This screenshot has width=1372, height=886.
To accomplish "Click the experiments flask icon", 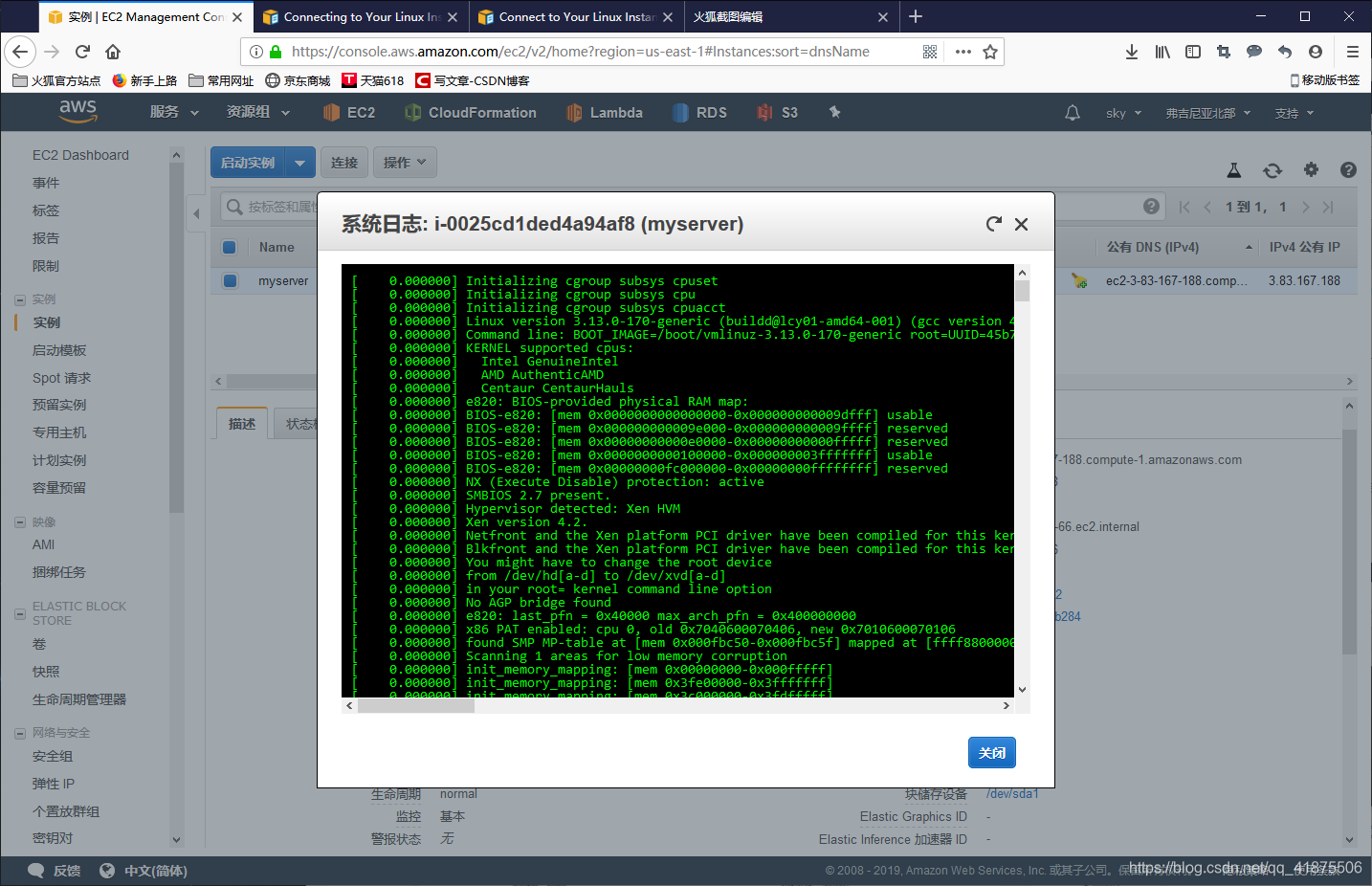I will point(1234,170).
